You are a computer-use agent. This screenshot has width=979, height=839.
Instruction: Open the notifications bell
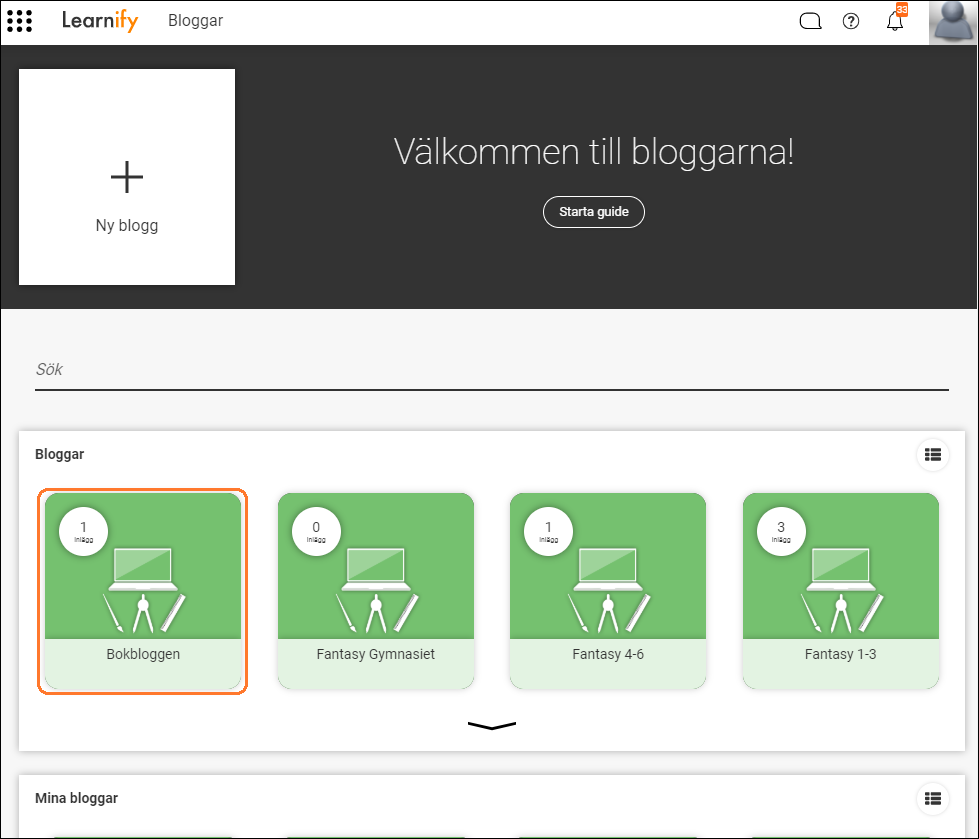895,21
